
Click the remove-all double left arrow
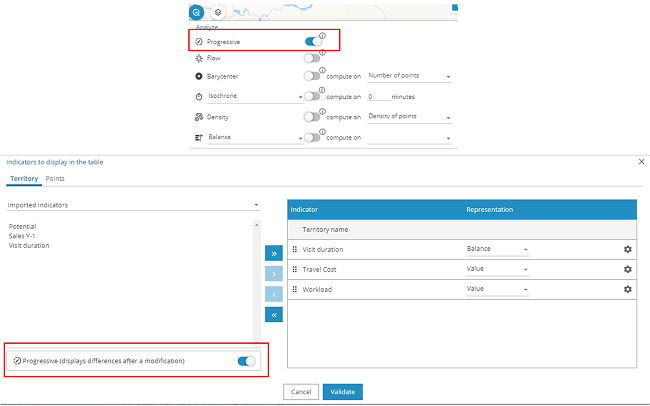coord(274,314)
